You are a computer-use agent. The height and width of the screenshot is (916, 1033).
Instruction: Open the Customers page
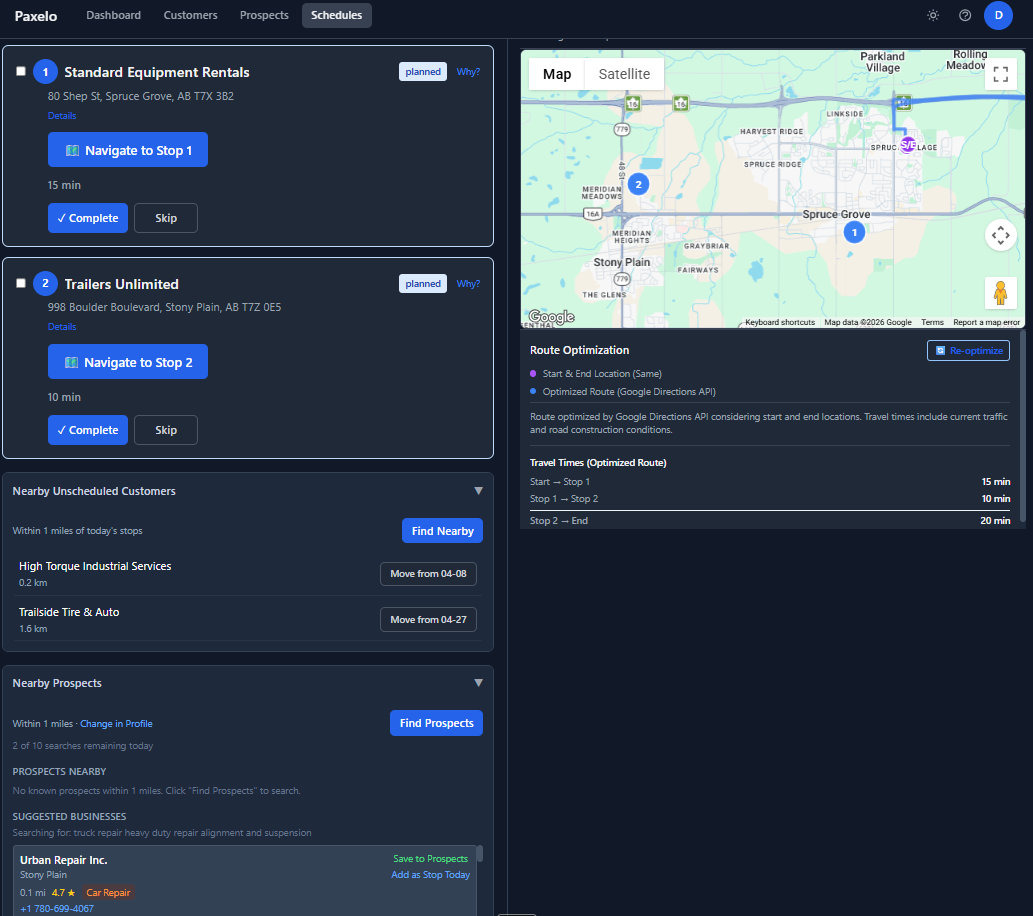190,15
